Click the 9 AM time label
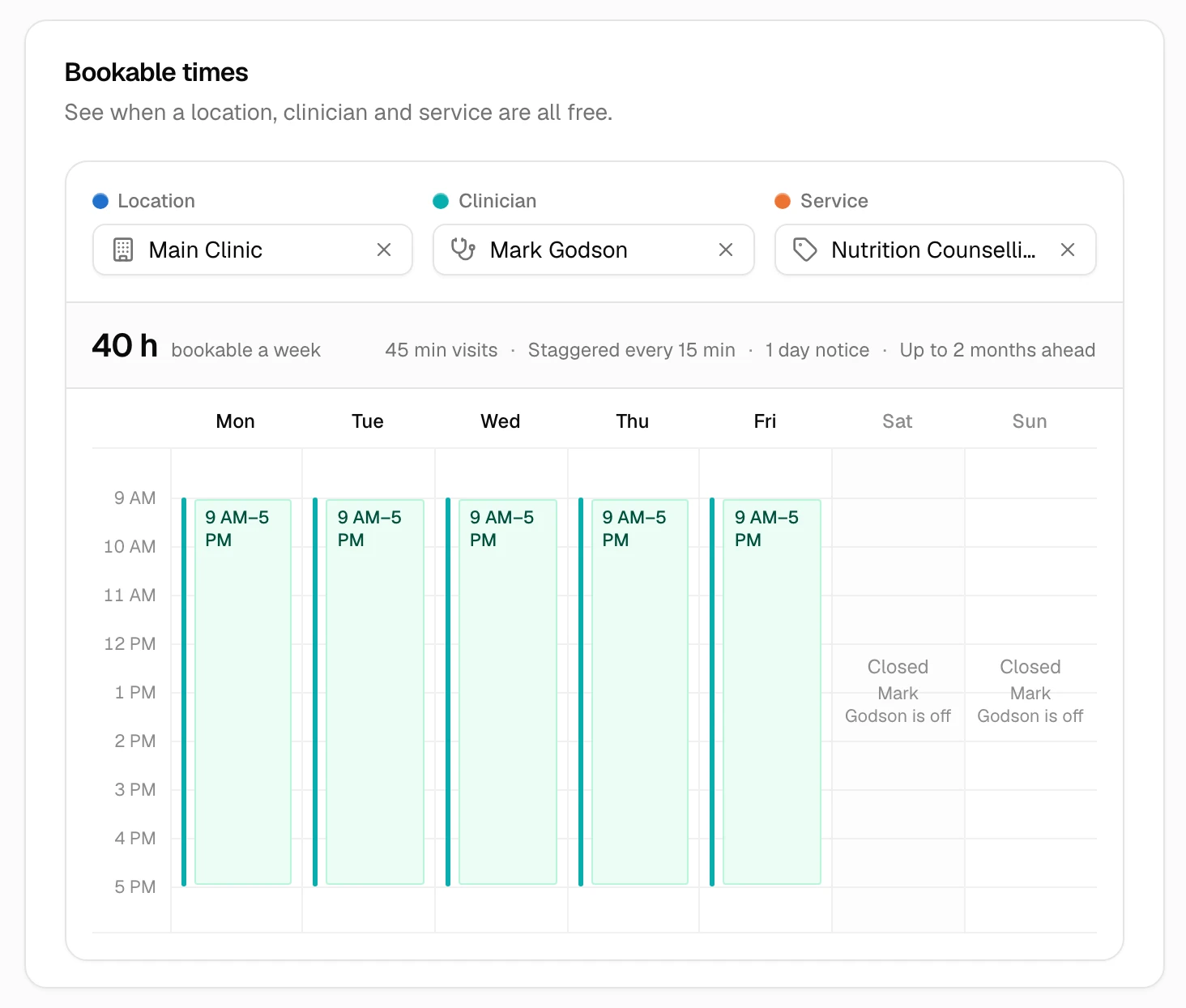This screenshot has width=1186, height=1008. (135, 498)
